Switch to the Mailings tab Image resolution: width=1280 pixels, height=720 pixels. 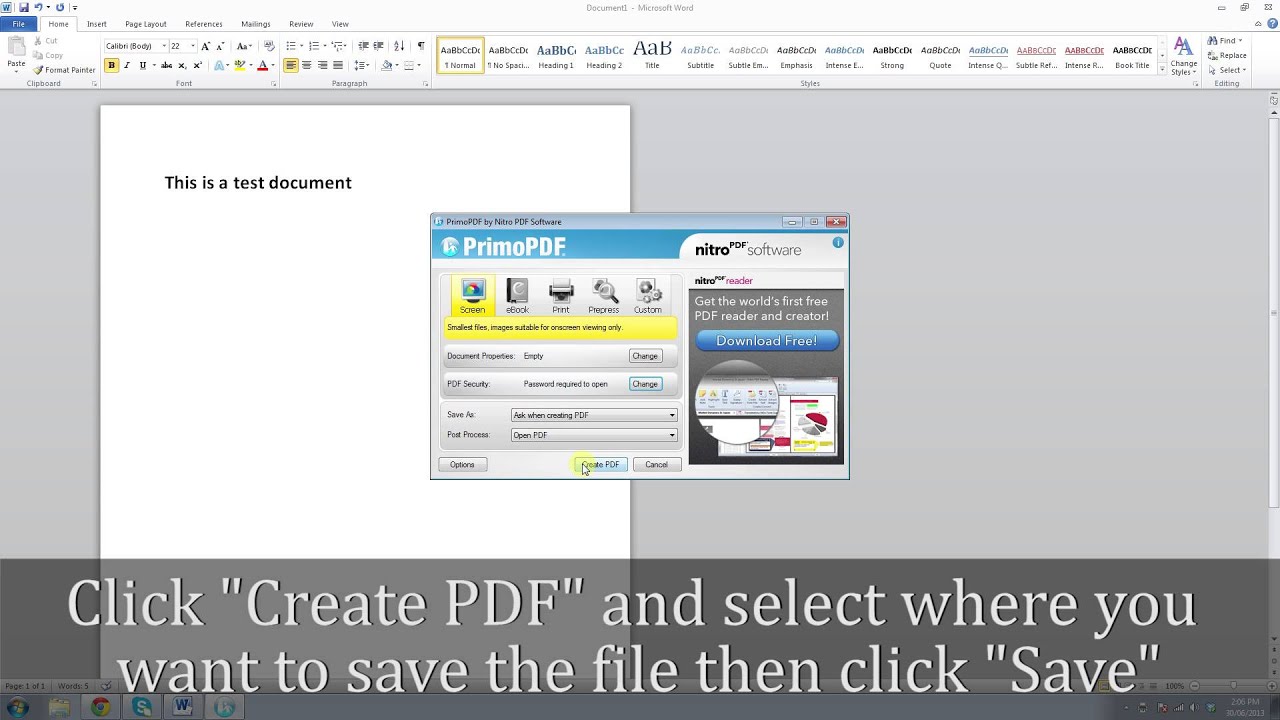(x=256, y=24)
